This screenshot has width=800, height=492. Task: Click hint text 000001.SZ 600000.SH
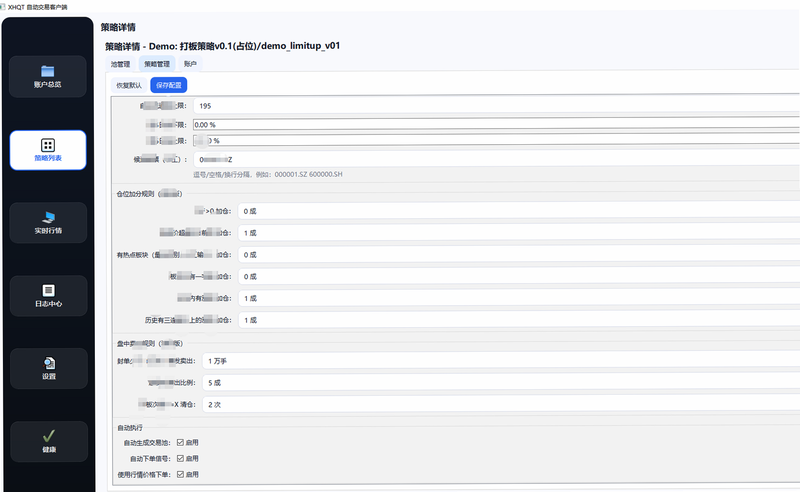pos(308,175)
